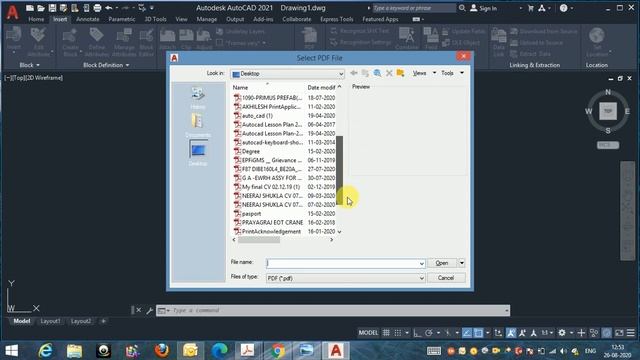Image resolution: width=640 pixels, height=360 pixels.
Task: Toggle polar tracking in status bar
Action: pos(429,333)
